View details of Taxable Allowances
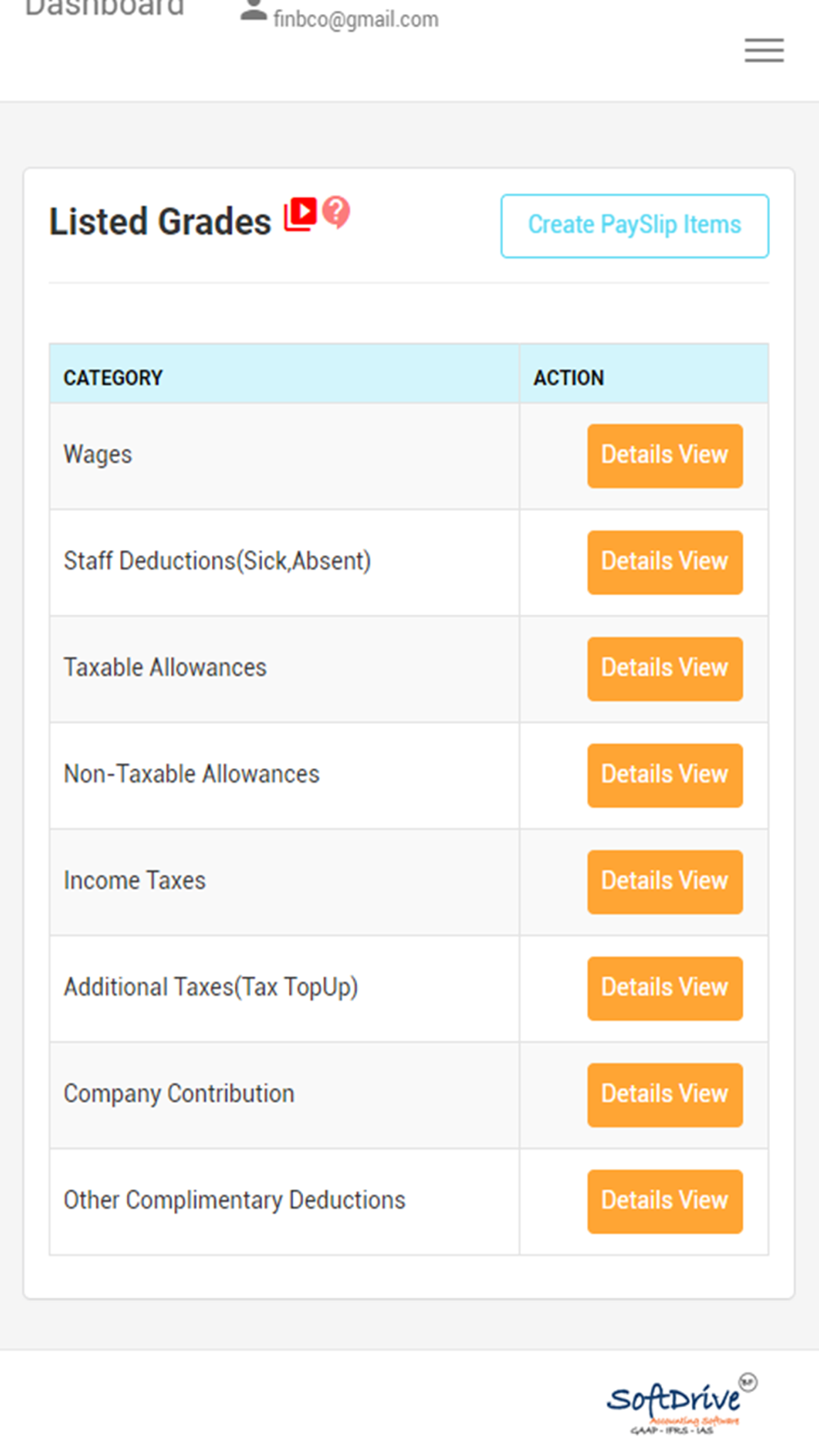The height and width of the screenshot is (1456, 819). [x=665, y=669]
